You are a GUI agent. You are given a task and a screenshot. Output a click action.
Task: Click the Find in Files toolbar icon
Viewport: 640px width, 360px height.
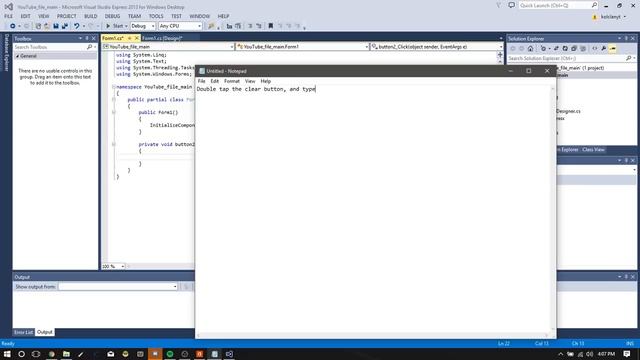(x=211, y=26)
